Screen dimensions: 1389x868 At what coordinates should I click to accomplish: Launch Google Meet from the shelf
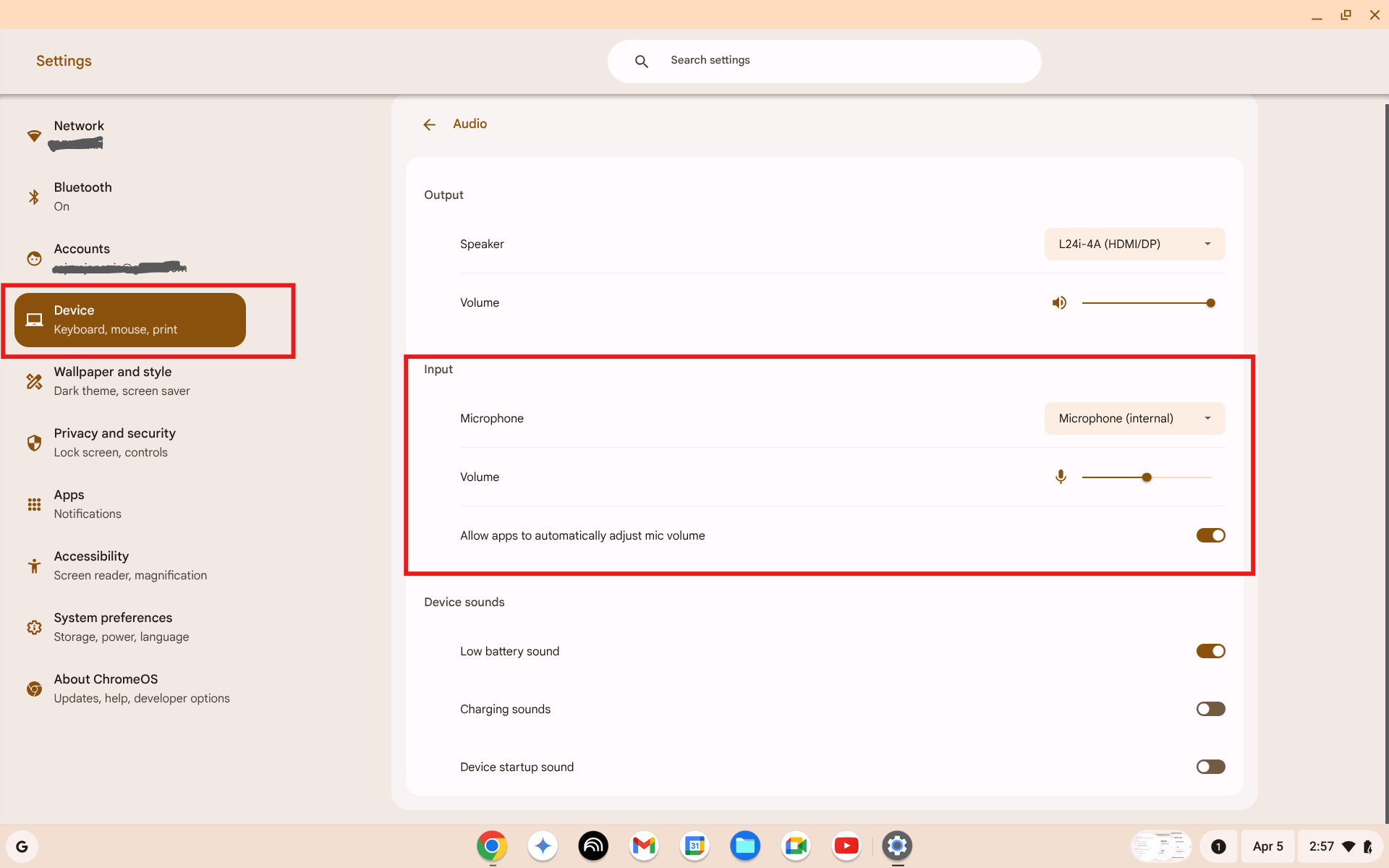796,846
